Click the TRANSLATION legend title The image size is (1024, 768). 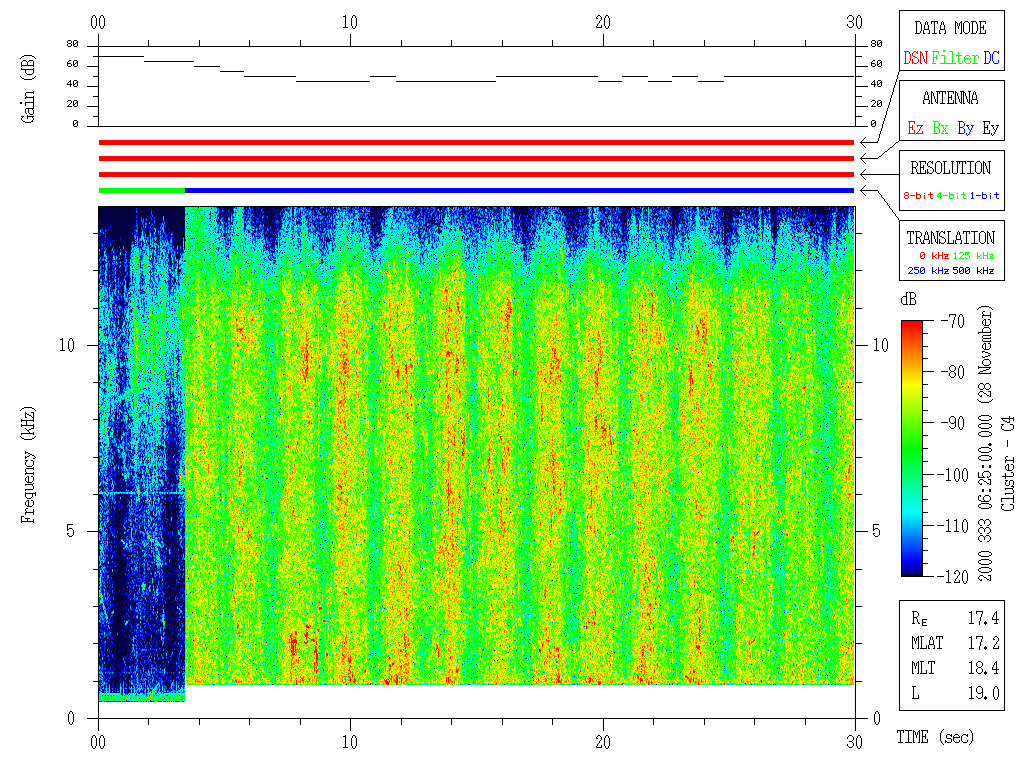click(950, 238)
